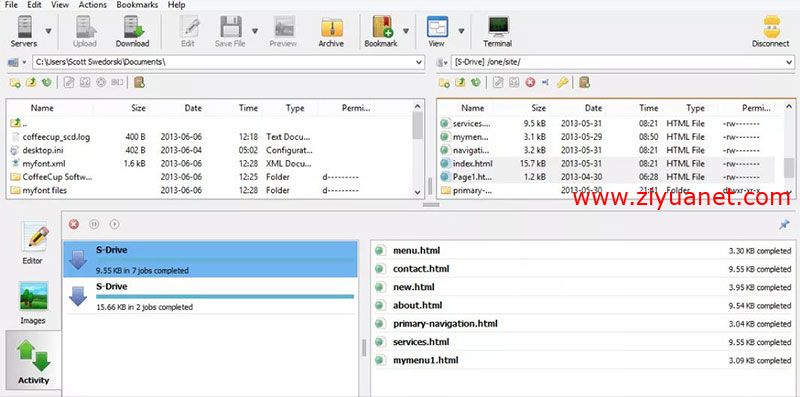
Task: Select the Activity side panel
Action: (34, 360)
